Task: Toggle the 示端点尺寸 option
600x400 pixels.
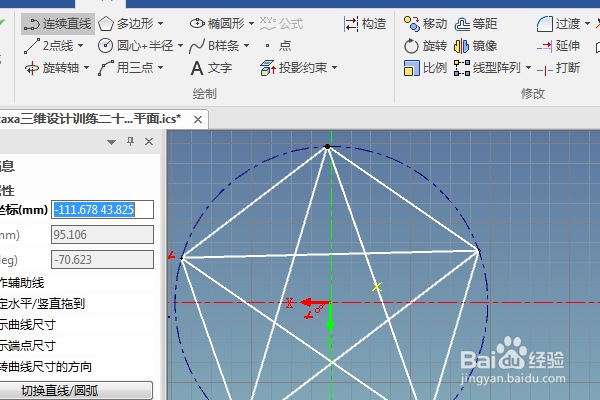Action: click(x=28, y=346)
